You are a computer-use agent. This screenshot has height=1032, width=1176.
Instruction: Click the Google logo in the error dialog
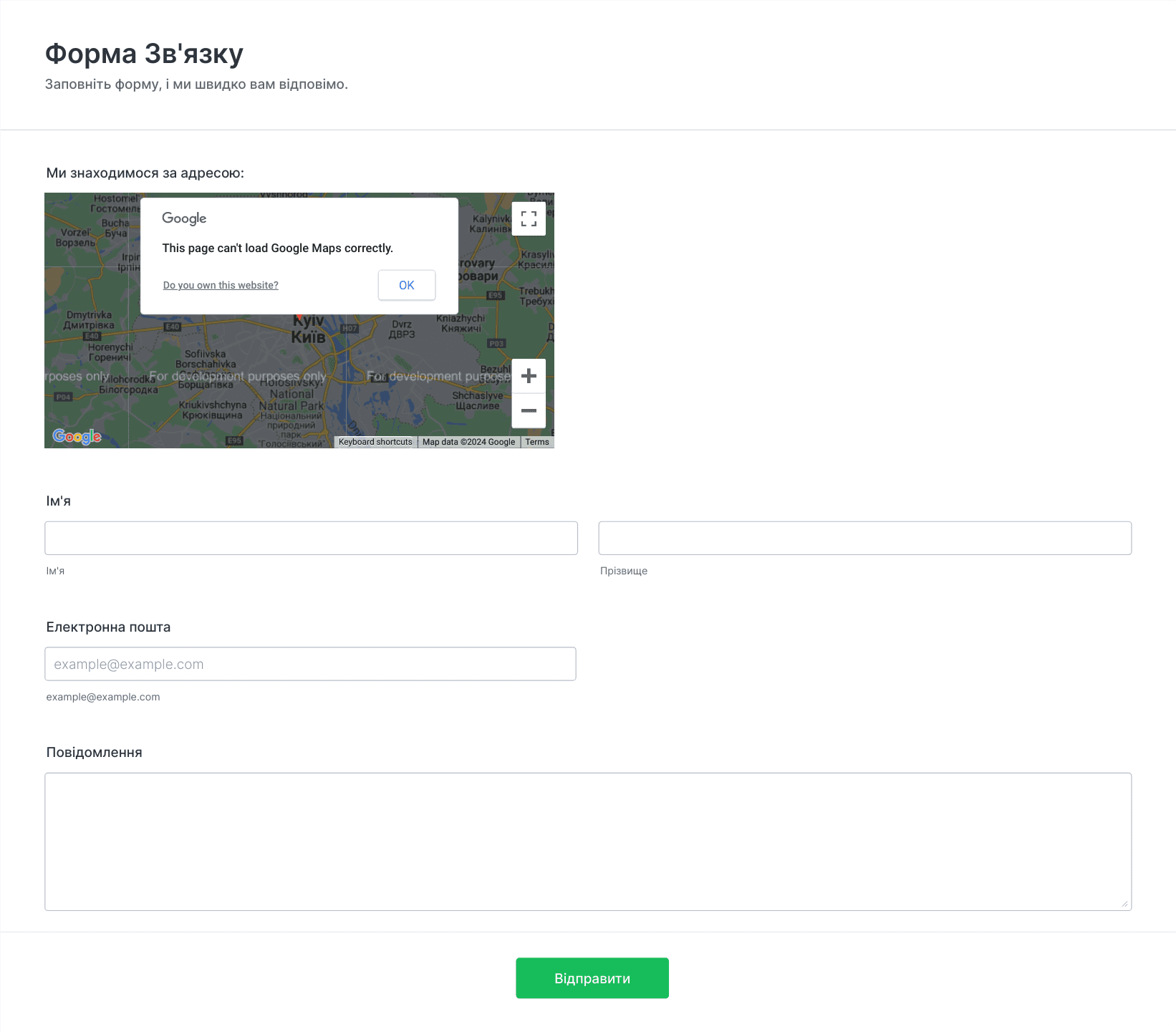tap(184, 218)
